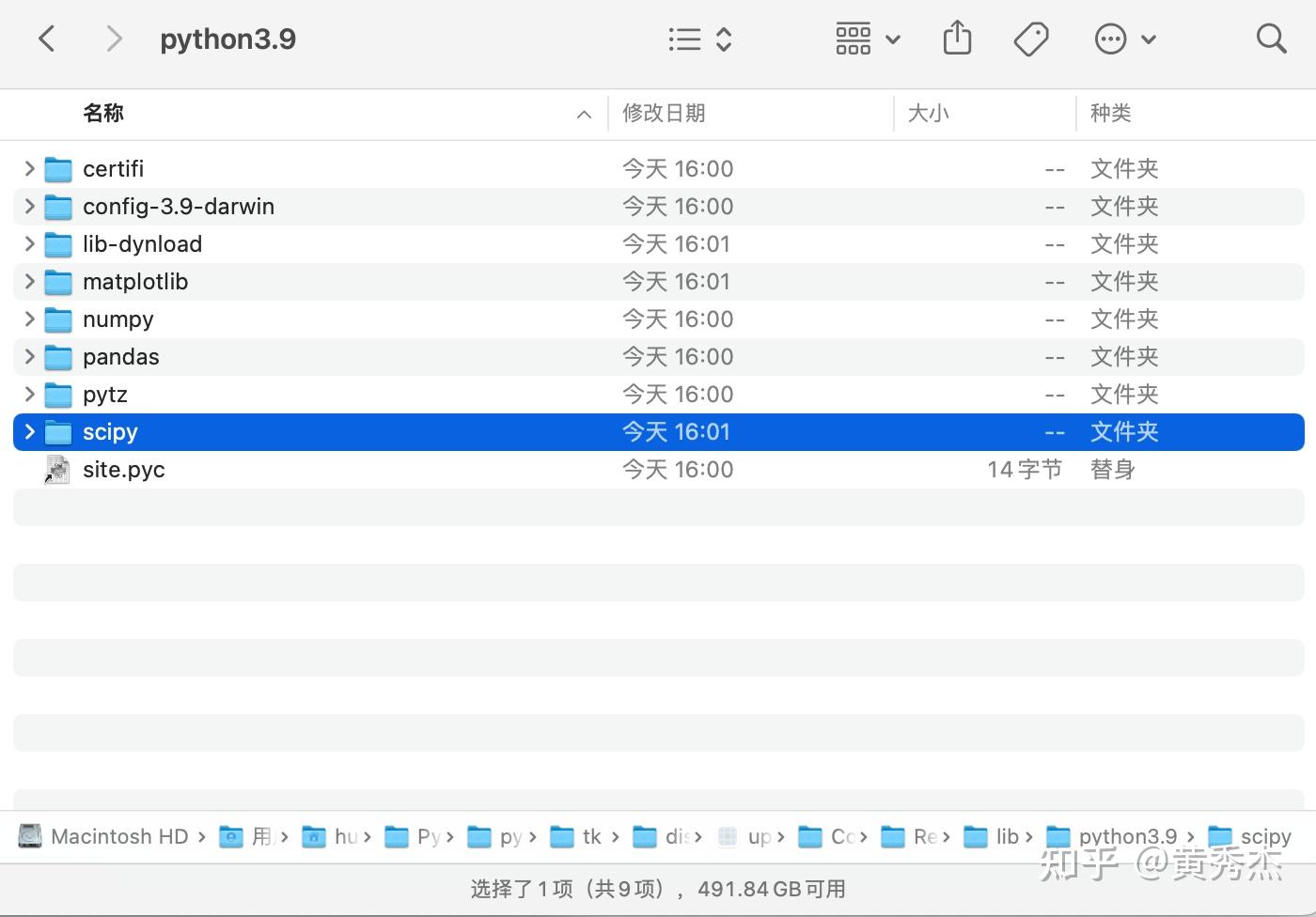
Task: Click the 14 字节 size of site.pyc
Action: (x=1025, y=469)
